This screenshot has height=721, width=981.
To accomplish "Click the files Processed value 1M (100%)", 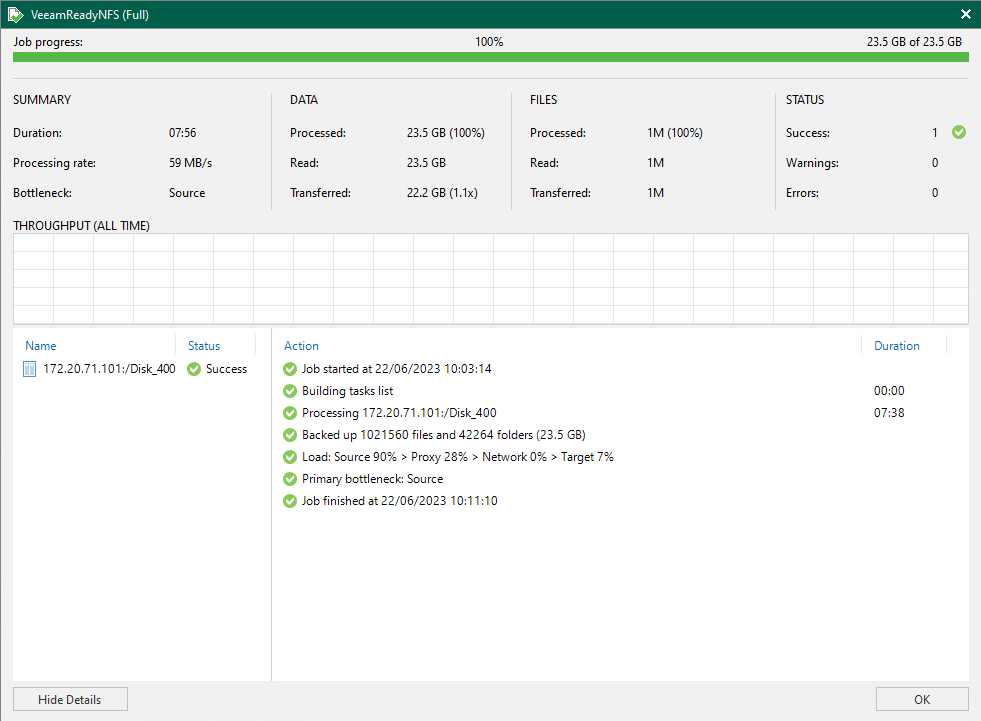I will pyautogui.click(x=674, y=133).
